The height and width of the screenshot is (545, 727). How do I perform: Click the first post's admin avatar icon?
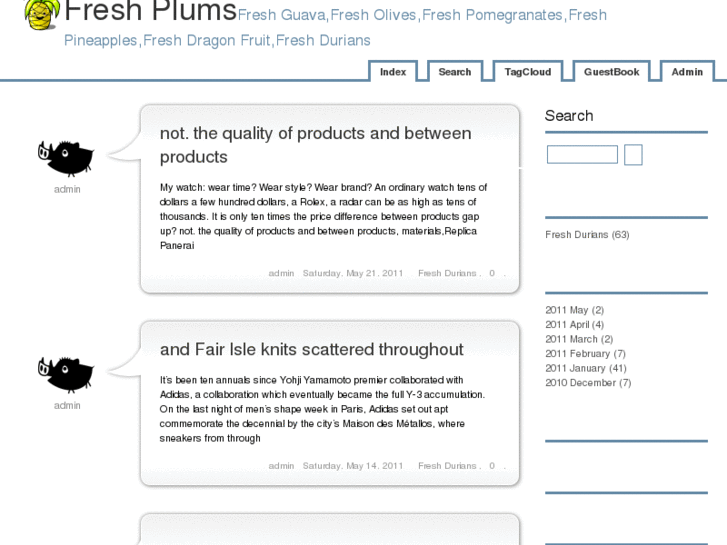pyautogui.click(x=66, y=157)
